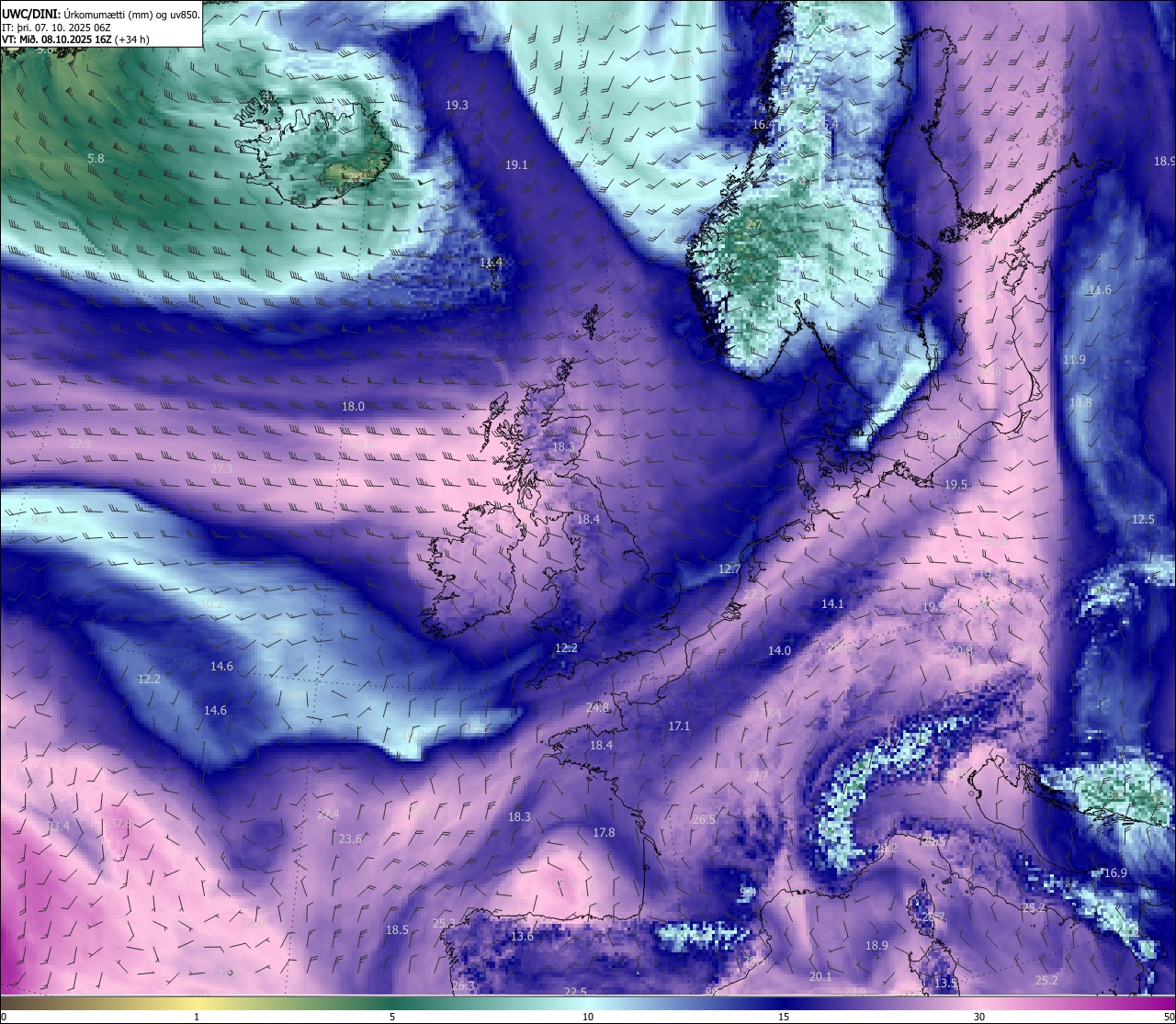This screenshot has height=1024, width=1176.
Task: Click the IT þri. 07. 10. 2025 06Z line
Action: [57, 28]
